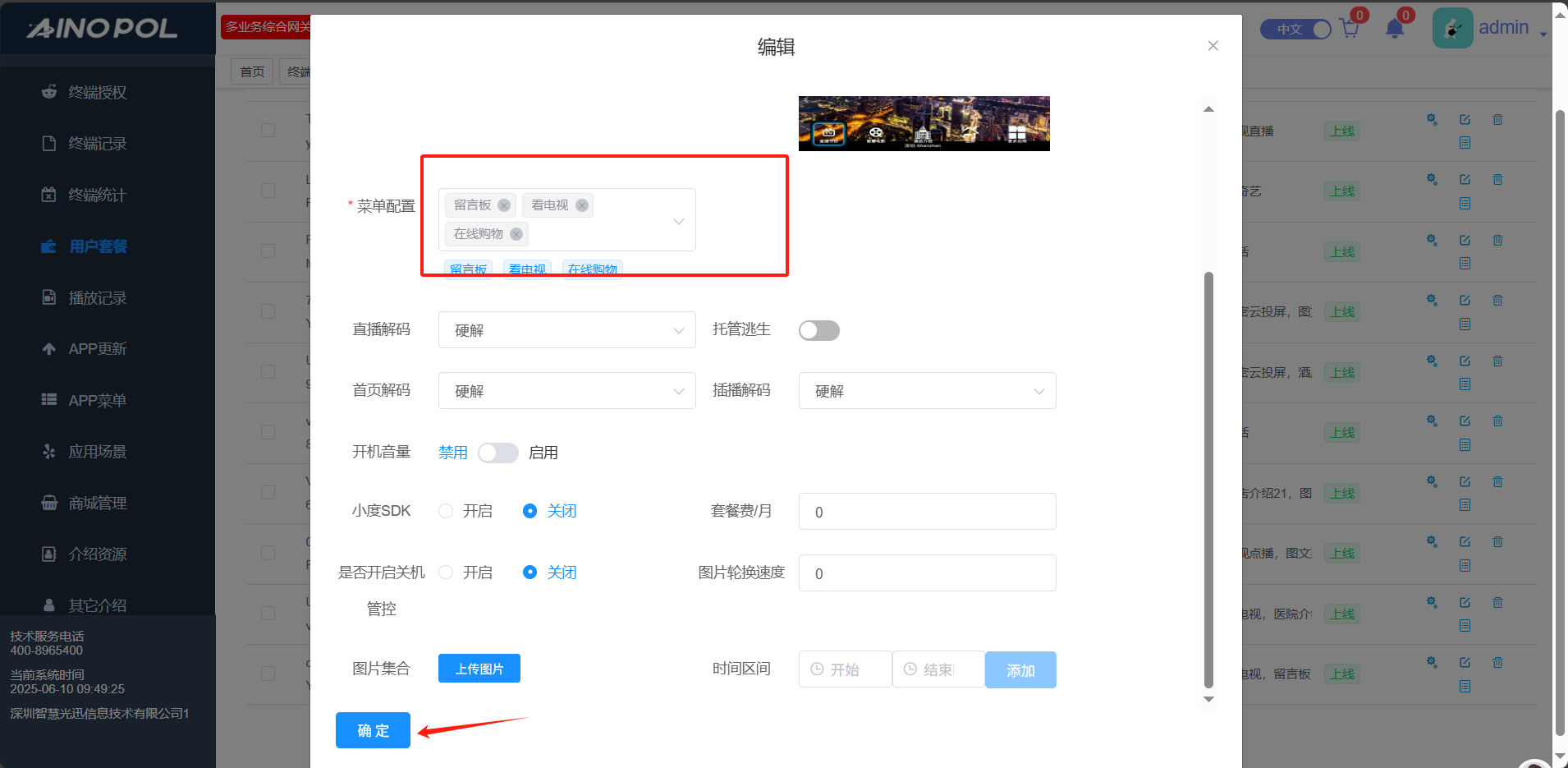Open the 首页解码 dropdown
1568x768 pixels.
(x=566, y=391)
